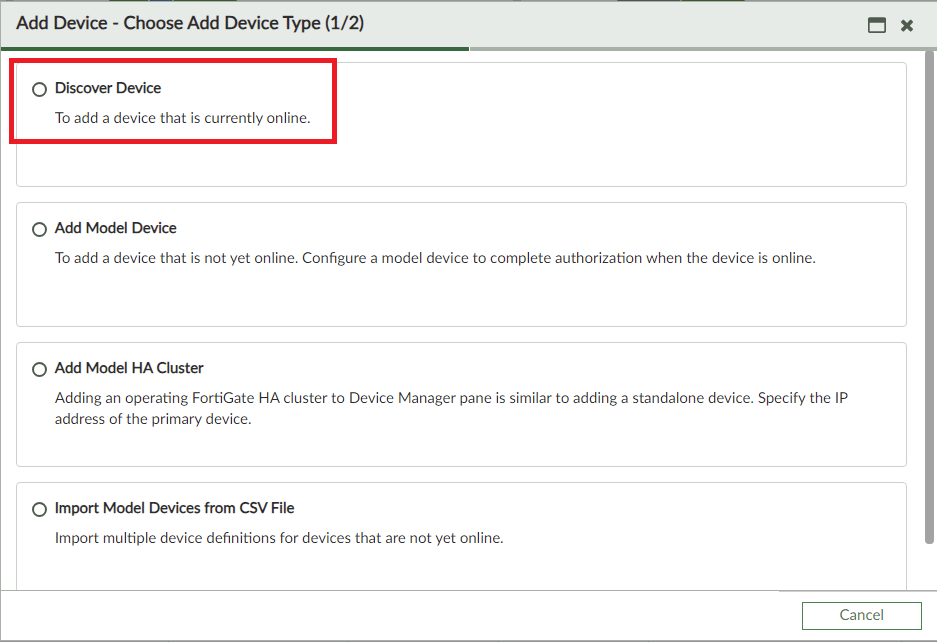The image size is (937, 642).
Task: Maximize the Add Device dialog window icon
Action: [877, 25]
